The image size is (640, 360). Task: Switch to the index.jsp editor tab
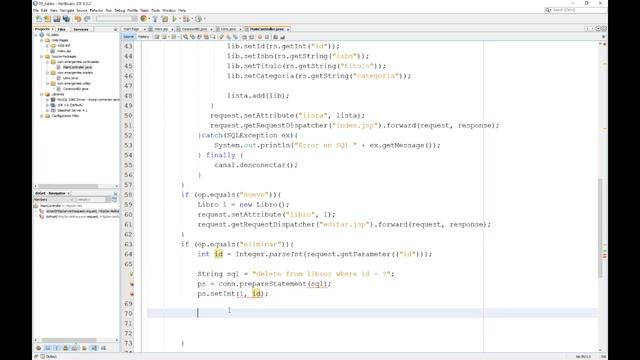point(160,29)
